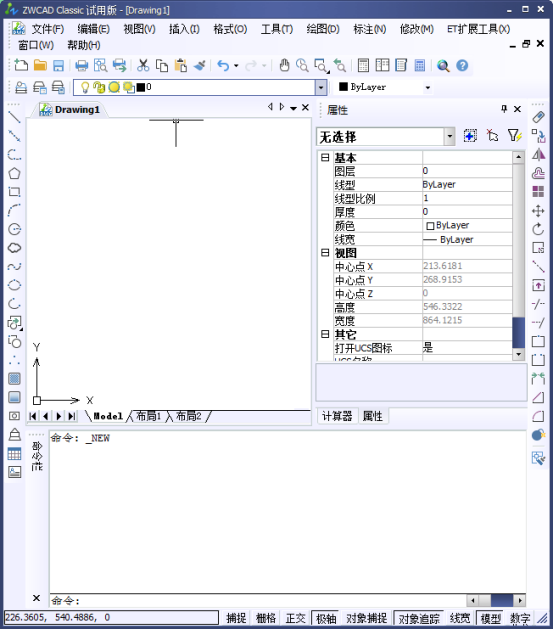554x630 pixels.
Task: Toggle 正交 ortho mode in status bar
Action: point(295,618)
